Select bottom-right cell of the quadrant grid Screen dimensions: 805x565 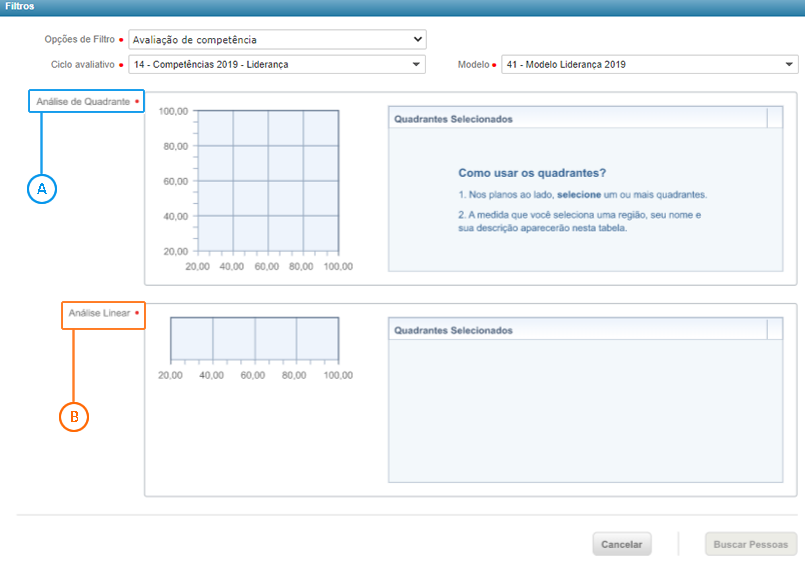click(x=321, y=233)
